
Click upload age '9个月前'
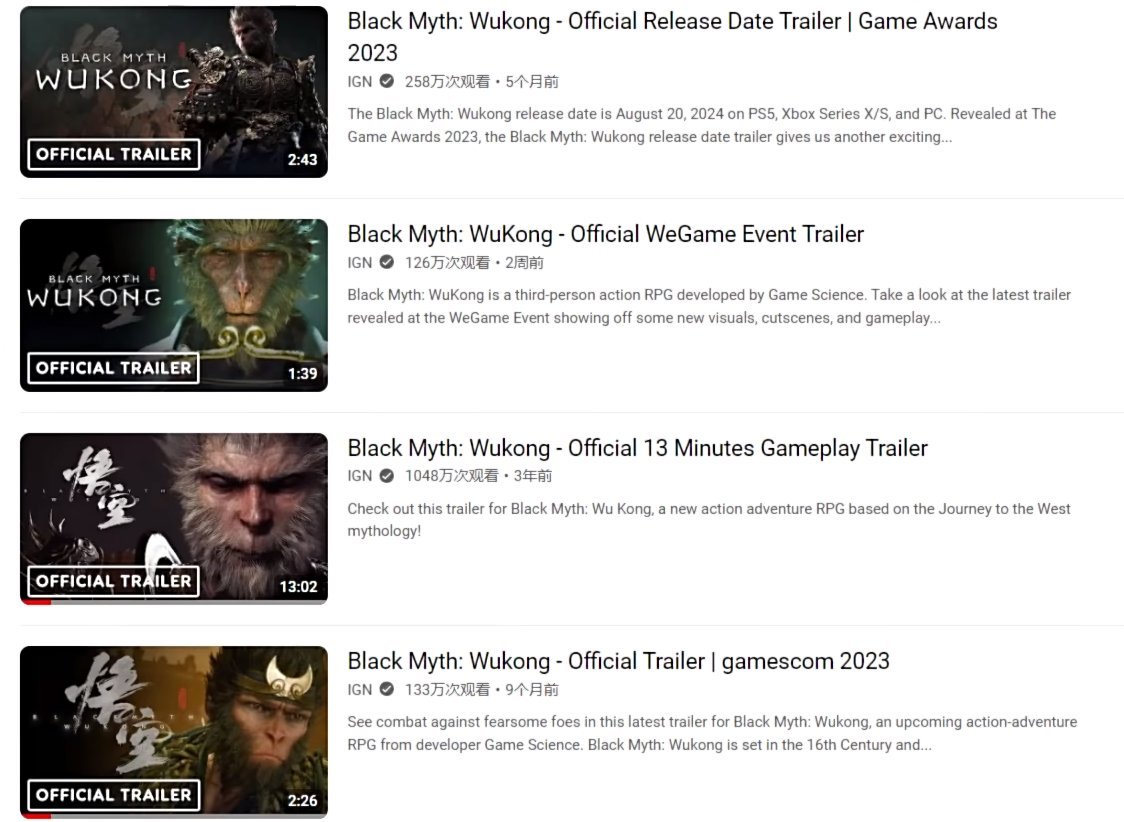pyautogui.click(x=532, y=689)
